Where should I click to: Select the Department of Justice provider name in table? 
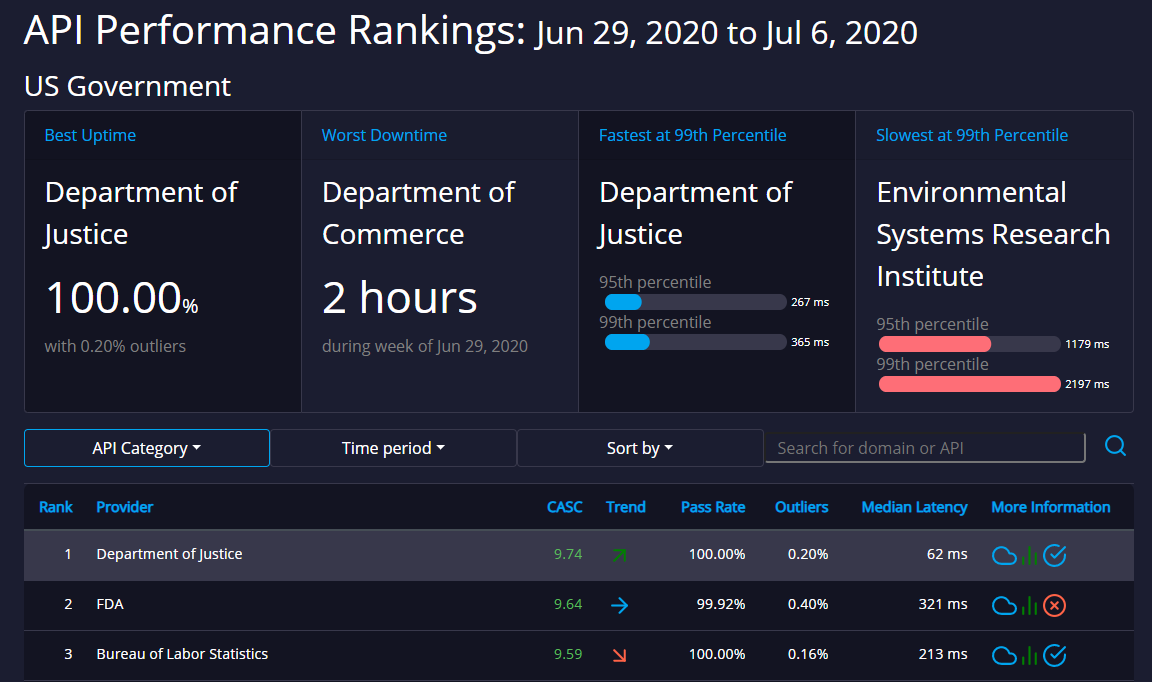(169, 554)
